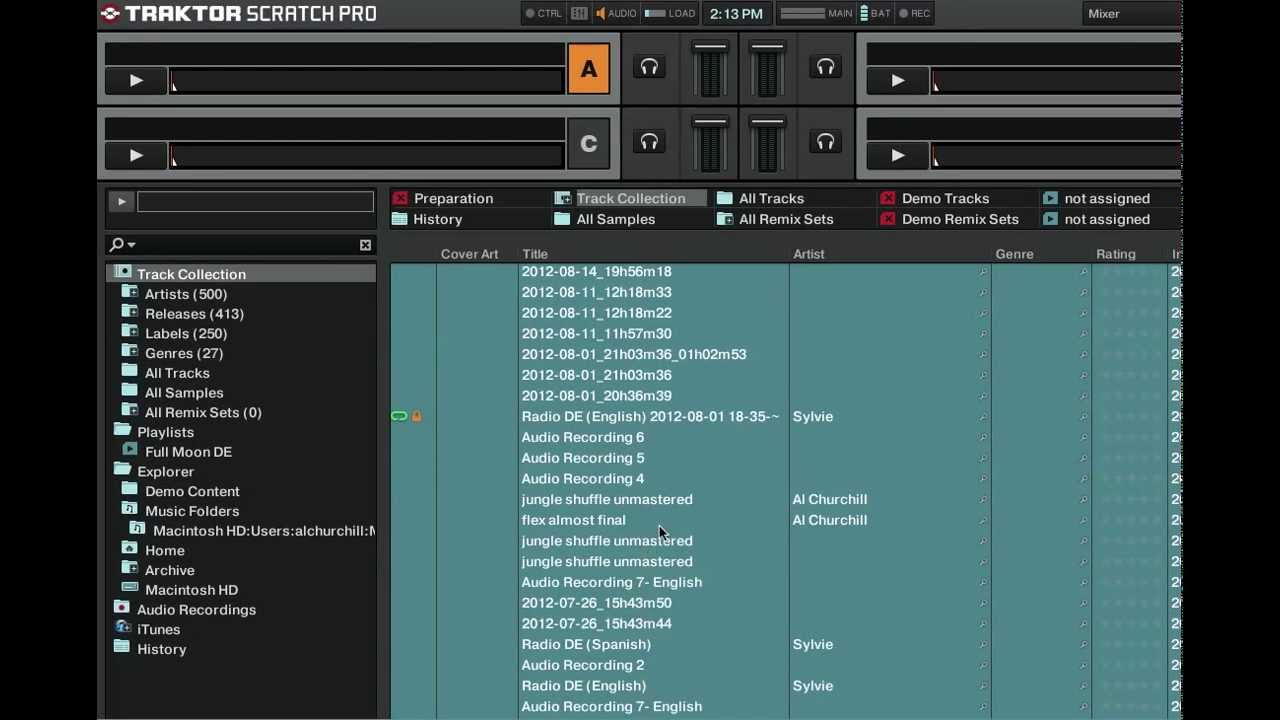The image size is (1280, 720).
Task: Toggle headphone cue for Deck C channel
Action: coord(649,142)
